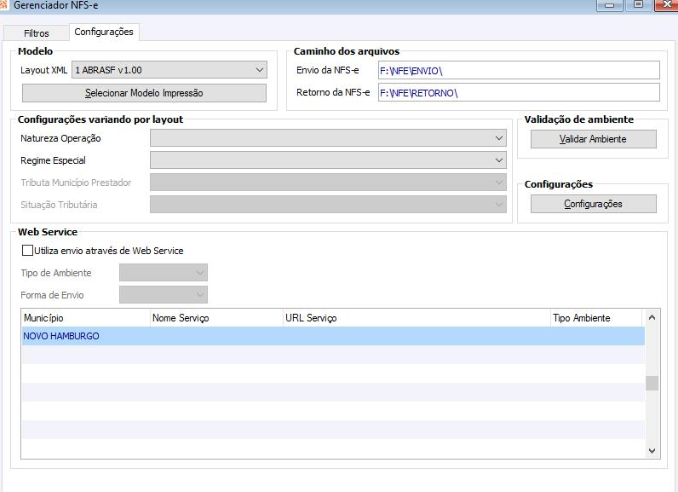The height and width of the screenshot is (492, 678).
Task: Minimize the Gerenciador NFS-e window
Action: 610,5
